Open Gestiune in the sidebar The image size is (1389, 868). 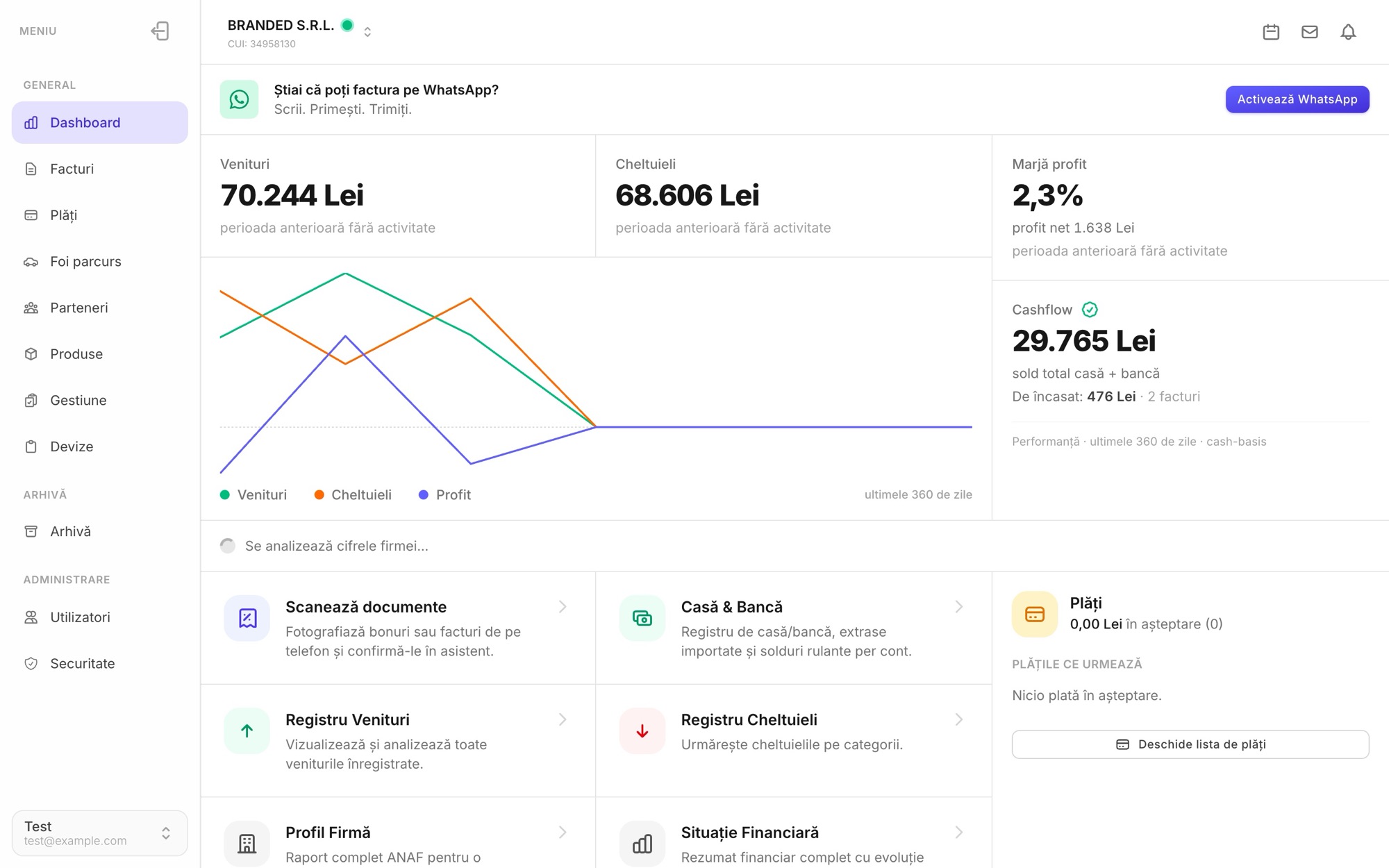point(100,401)
